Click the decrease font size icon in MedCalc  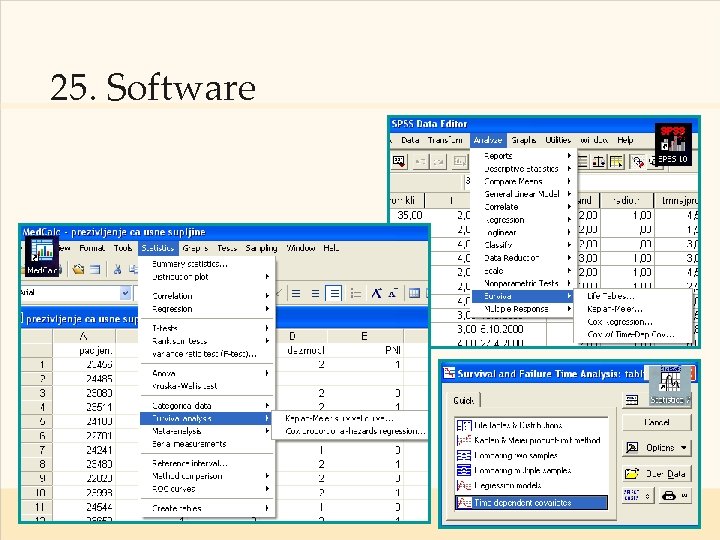click(x=393, y=293)
